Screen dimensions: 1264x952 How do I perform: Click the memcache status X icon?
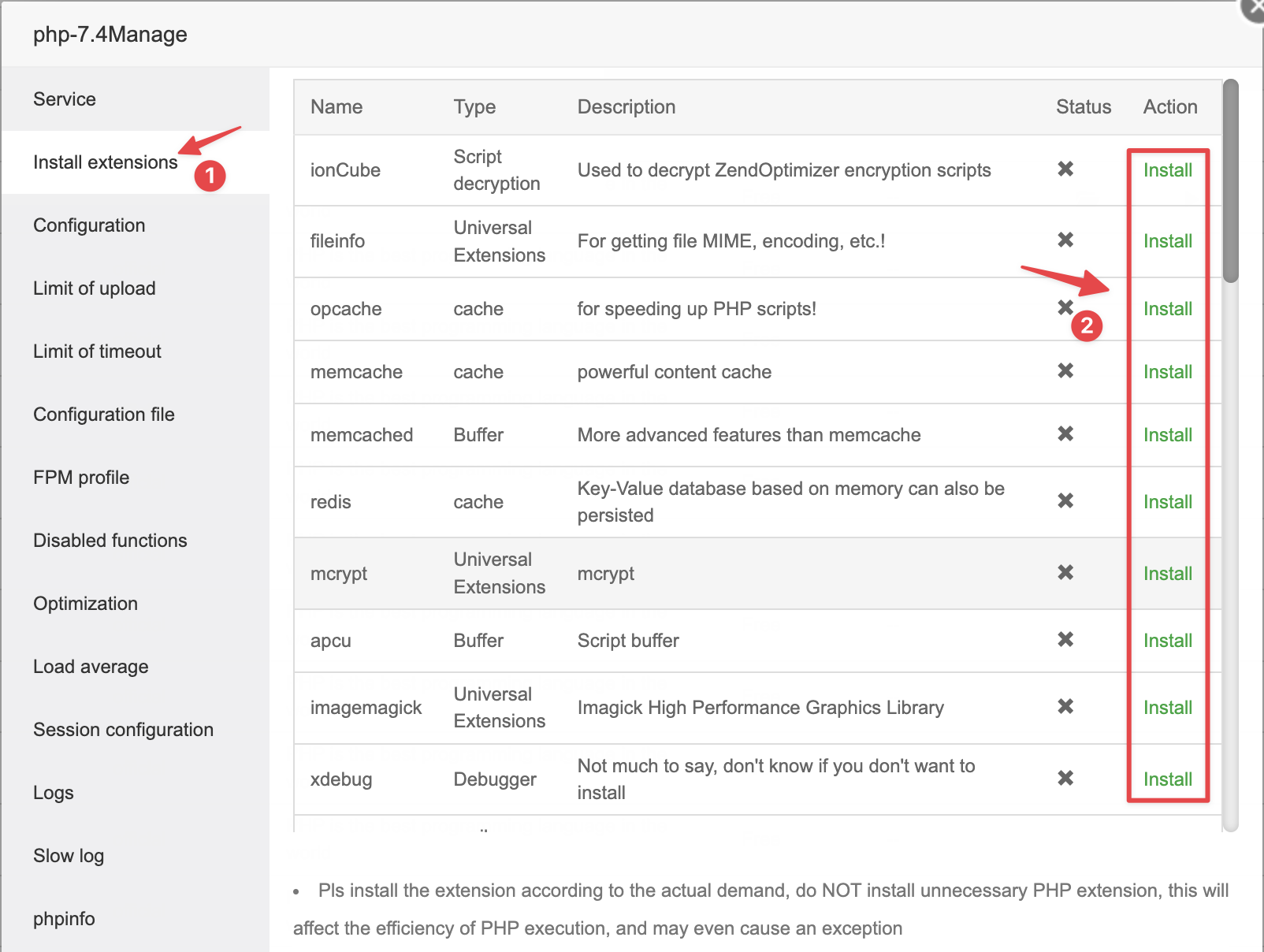(x=1065, y=370)
